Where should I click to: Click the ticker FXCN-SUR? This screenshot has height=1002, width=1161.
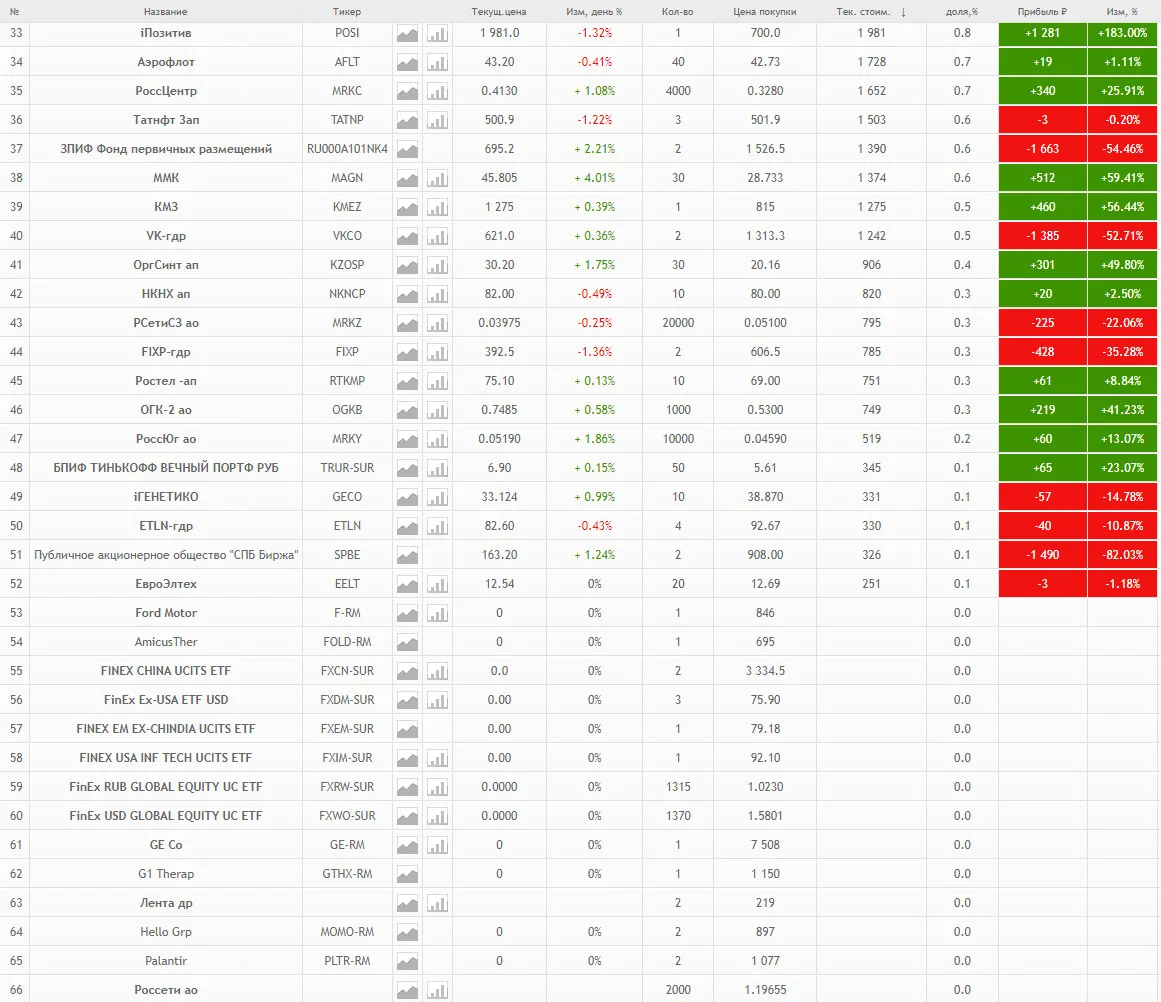coord(347,671)
